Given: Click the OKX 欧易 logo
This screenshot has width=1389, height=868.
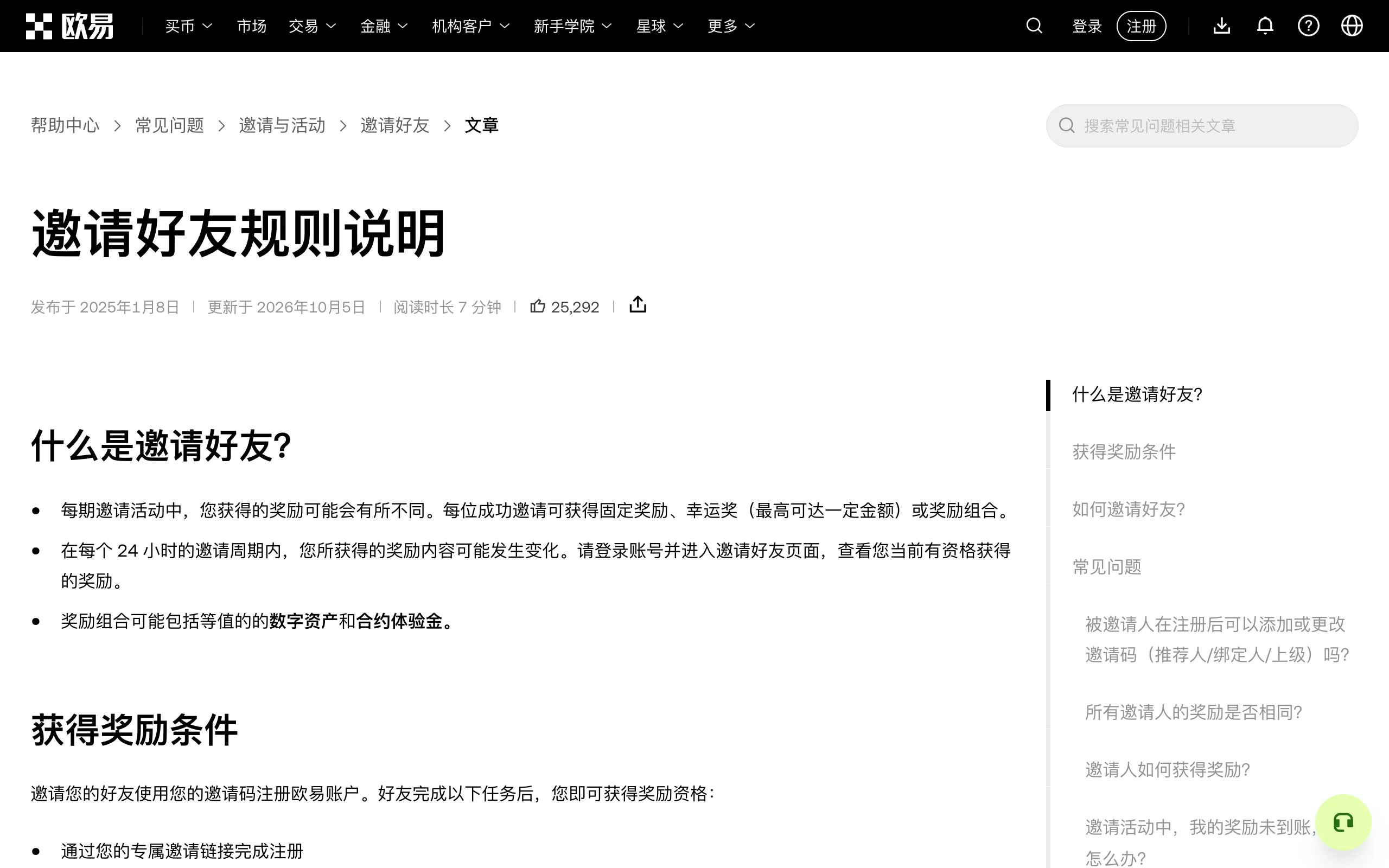Looking at the screenshot, I should click(69, 26).
